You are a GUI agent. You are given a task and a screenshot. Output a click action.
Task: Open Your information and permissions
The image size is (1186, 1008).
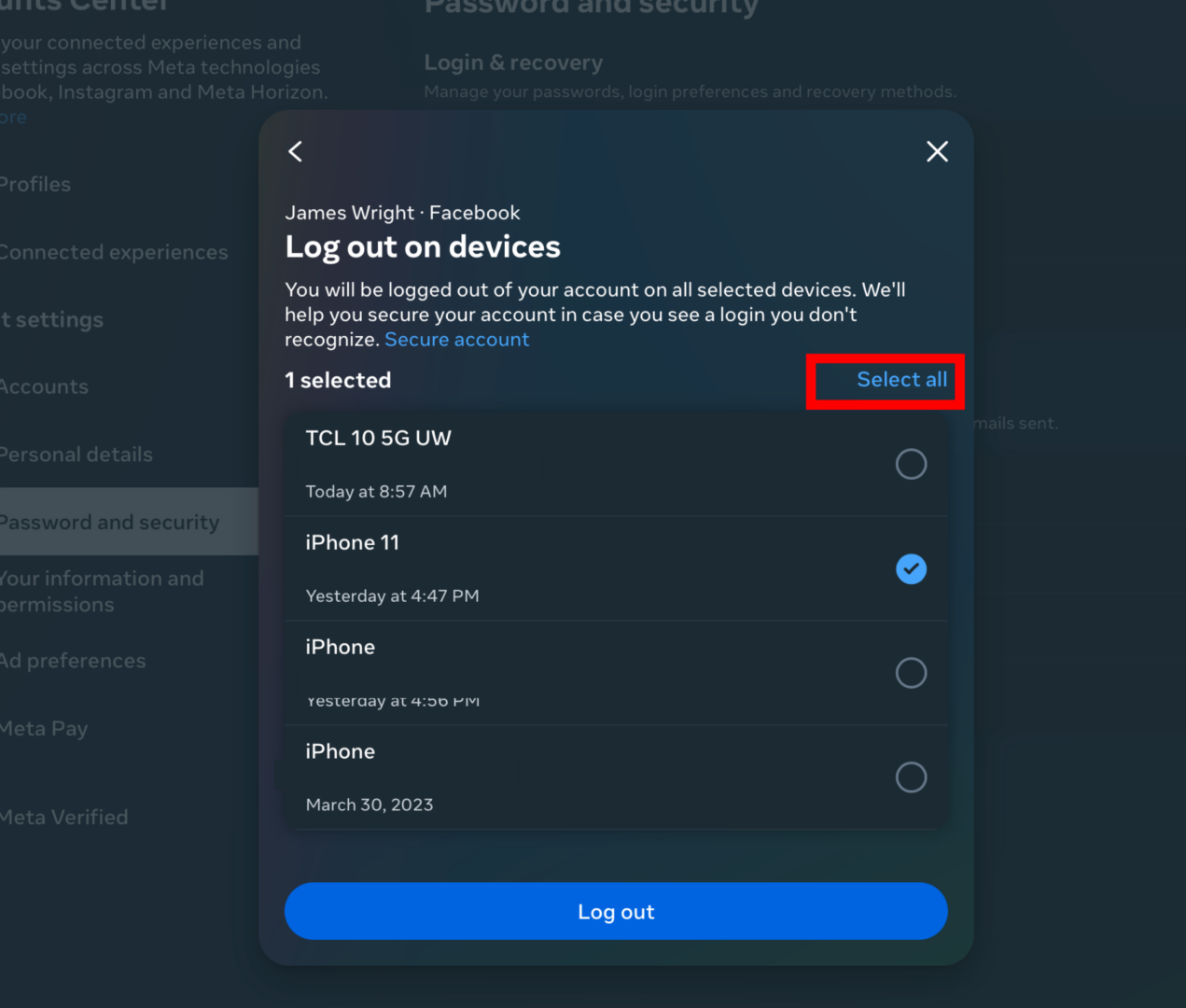pos(101,590)
